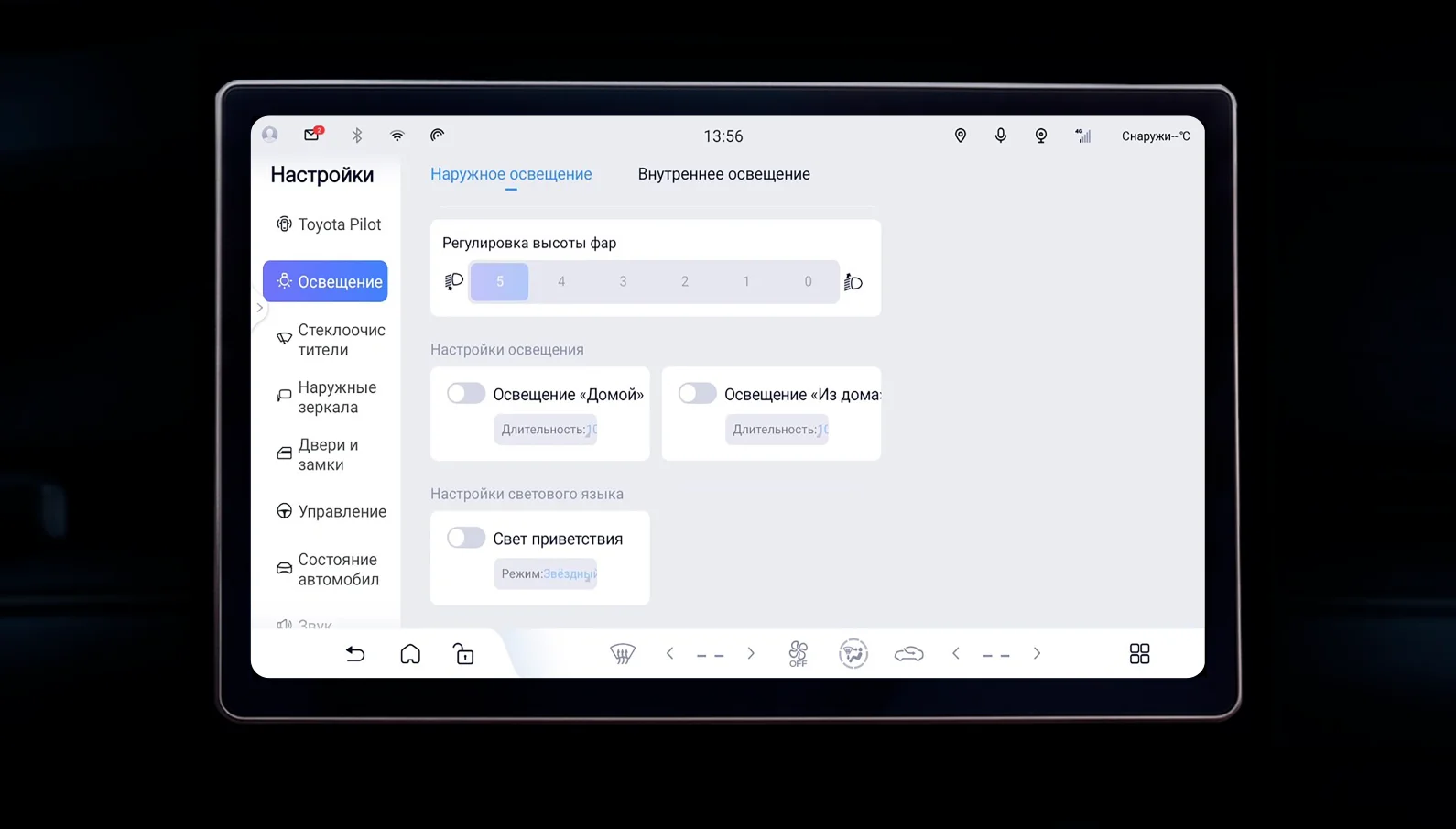Decrease left temperature with left arrow
This screenshot has height=829, width=1456.
tap(670, 654)
